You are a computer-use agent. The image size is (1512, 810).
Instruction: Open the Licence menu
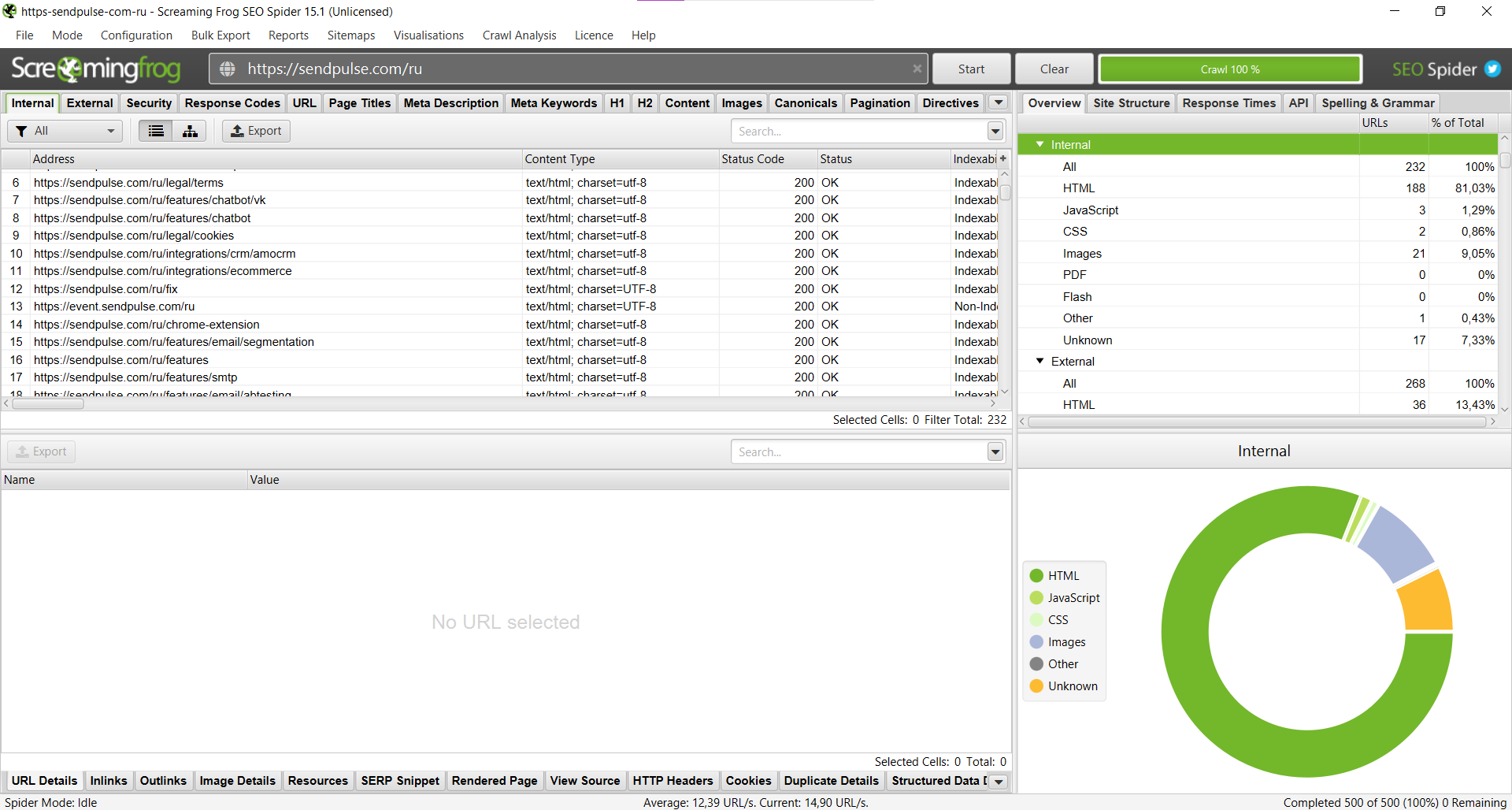(x=594, y=35)
